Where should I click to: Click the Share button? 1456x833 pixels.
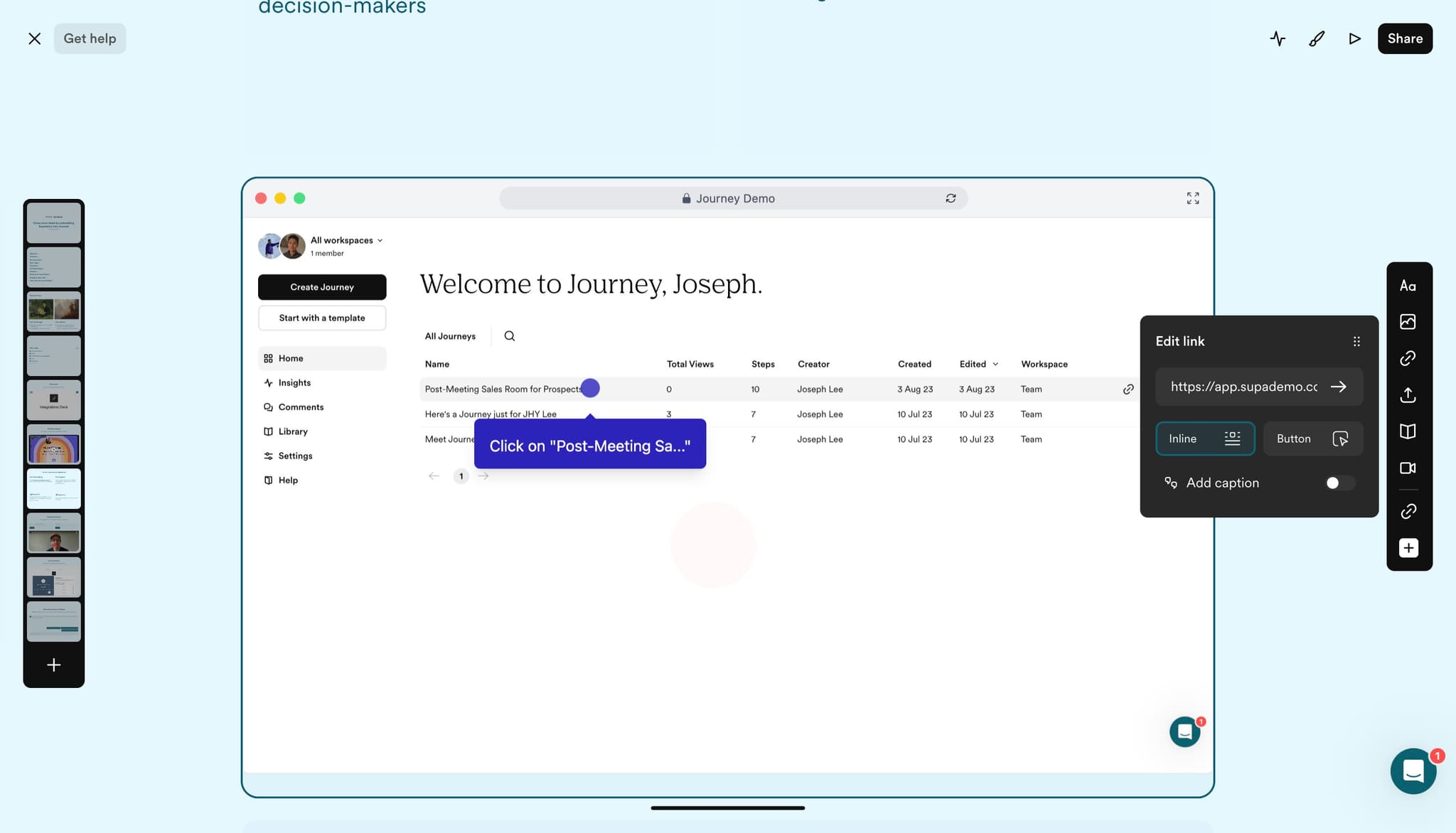(x=1403, y=38)
